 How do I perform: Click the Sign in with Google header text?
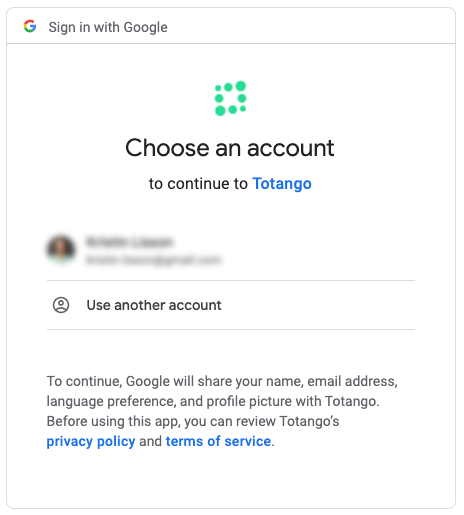coord(108,27)
